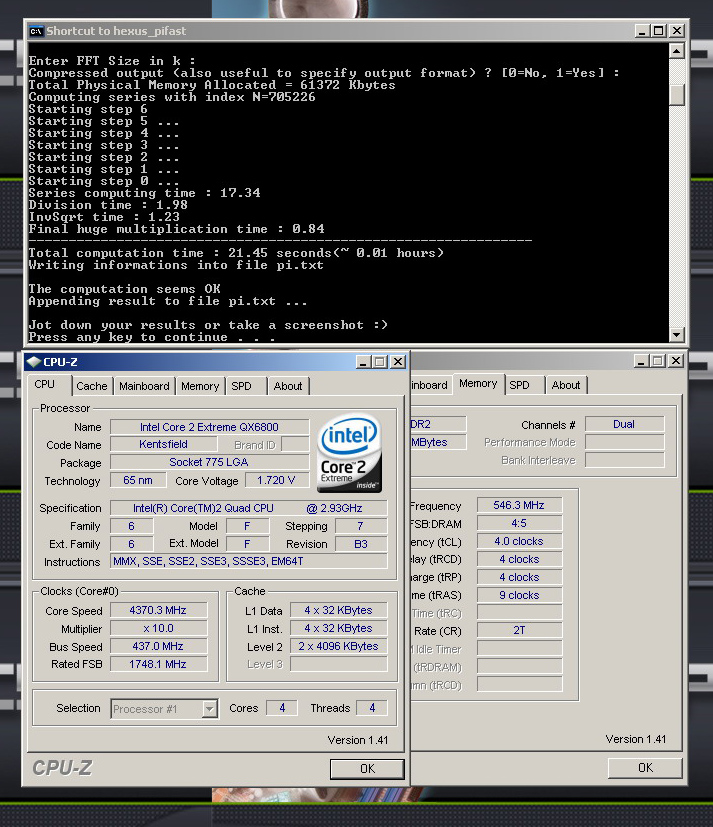The image size is (713, 827).
Task: Click console line 'Total computation time : 21.45 seconds'
Action: [x=236, y=253]
